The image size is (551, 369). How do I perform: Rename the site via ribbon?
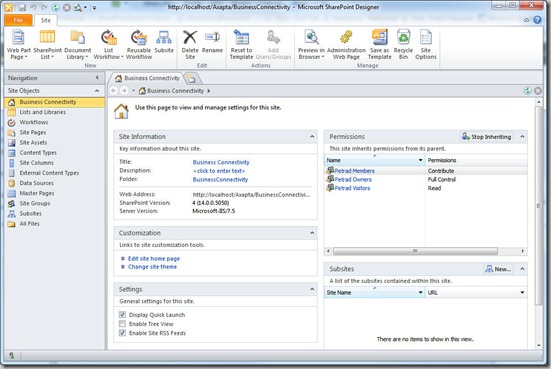tap(212, 42)
